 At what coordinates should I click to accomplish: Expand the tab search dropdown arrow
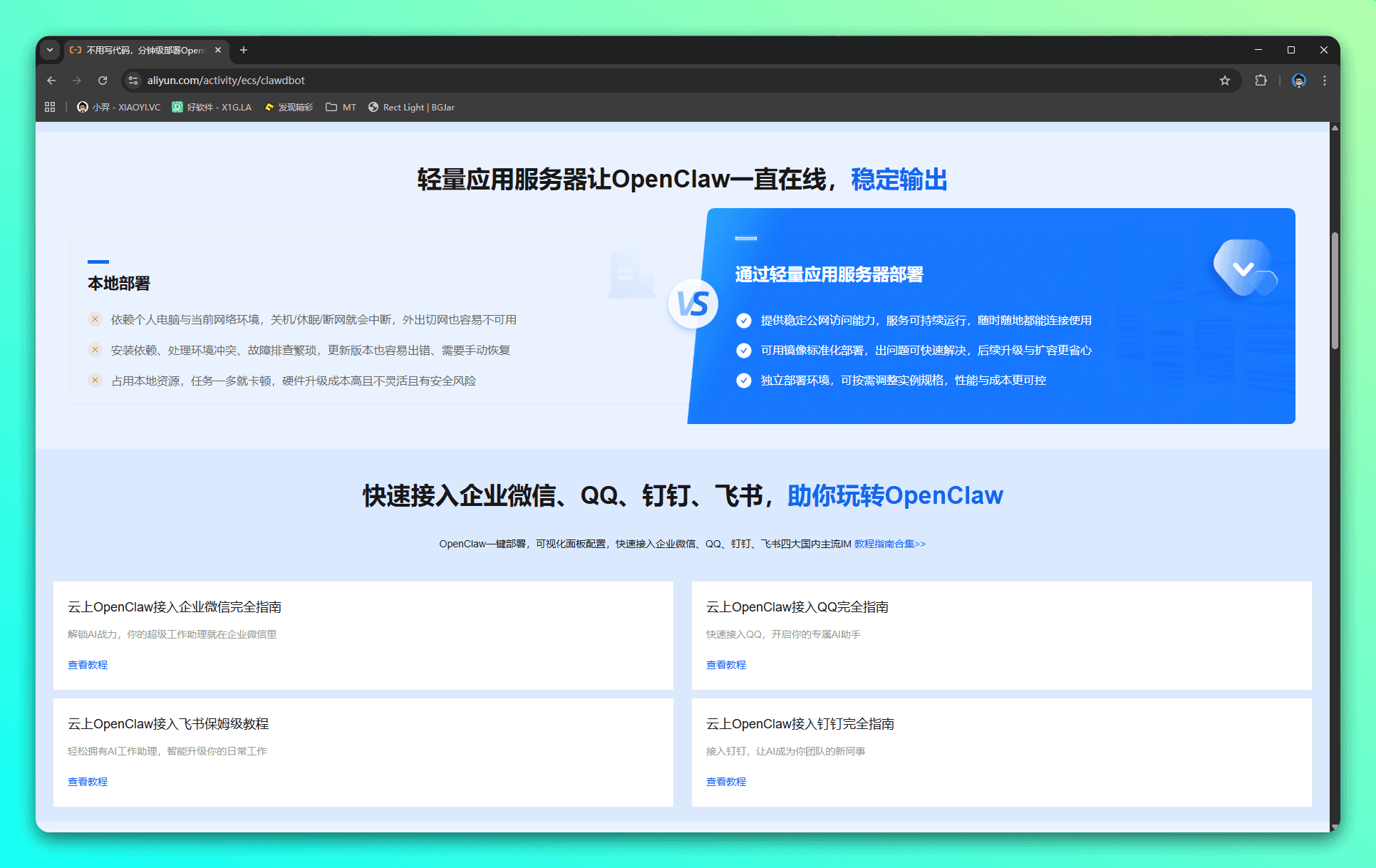point(50,50)
